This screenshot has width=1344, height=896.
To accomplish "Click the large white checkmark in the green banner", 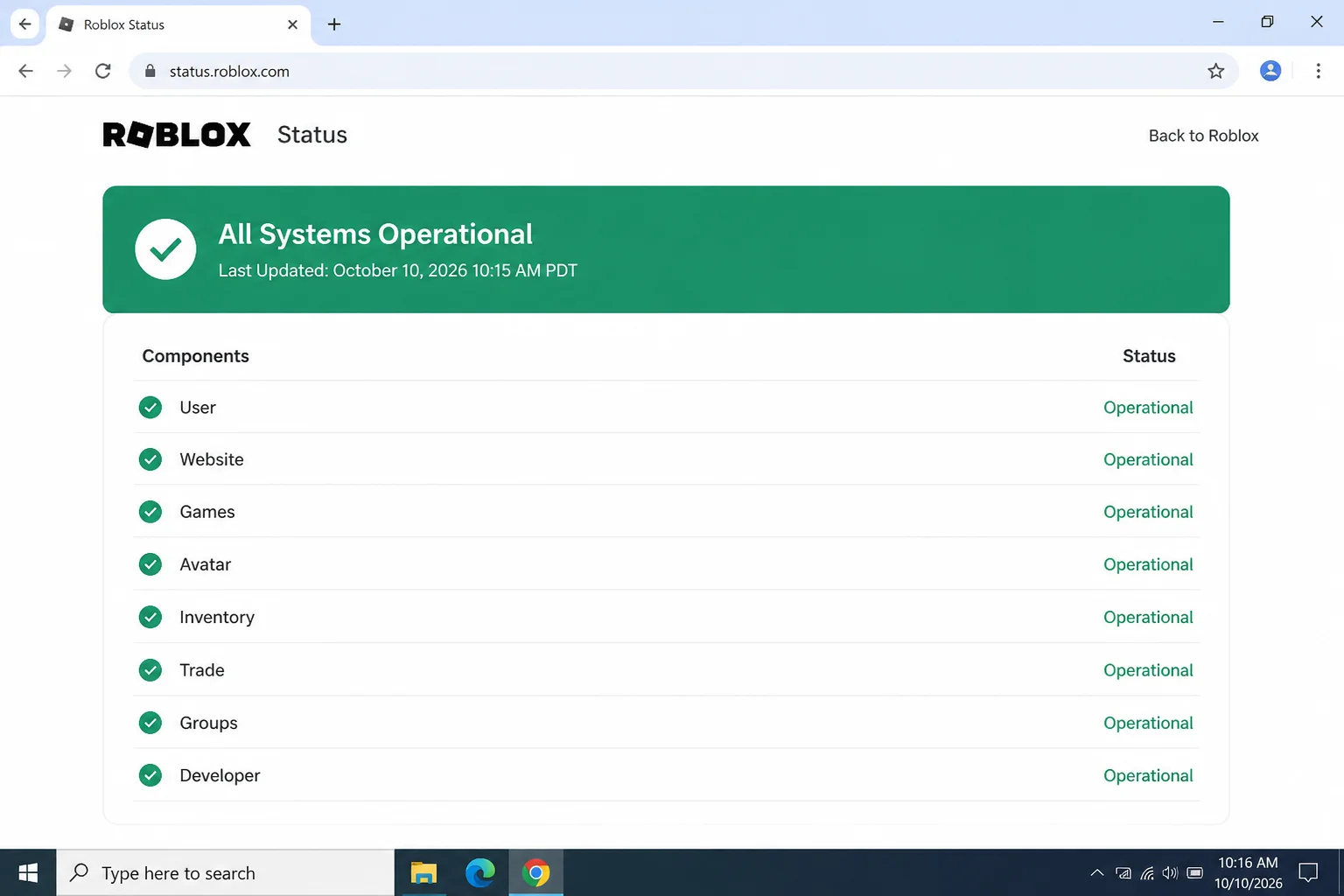I will click(165, 249).
